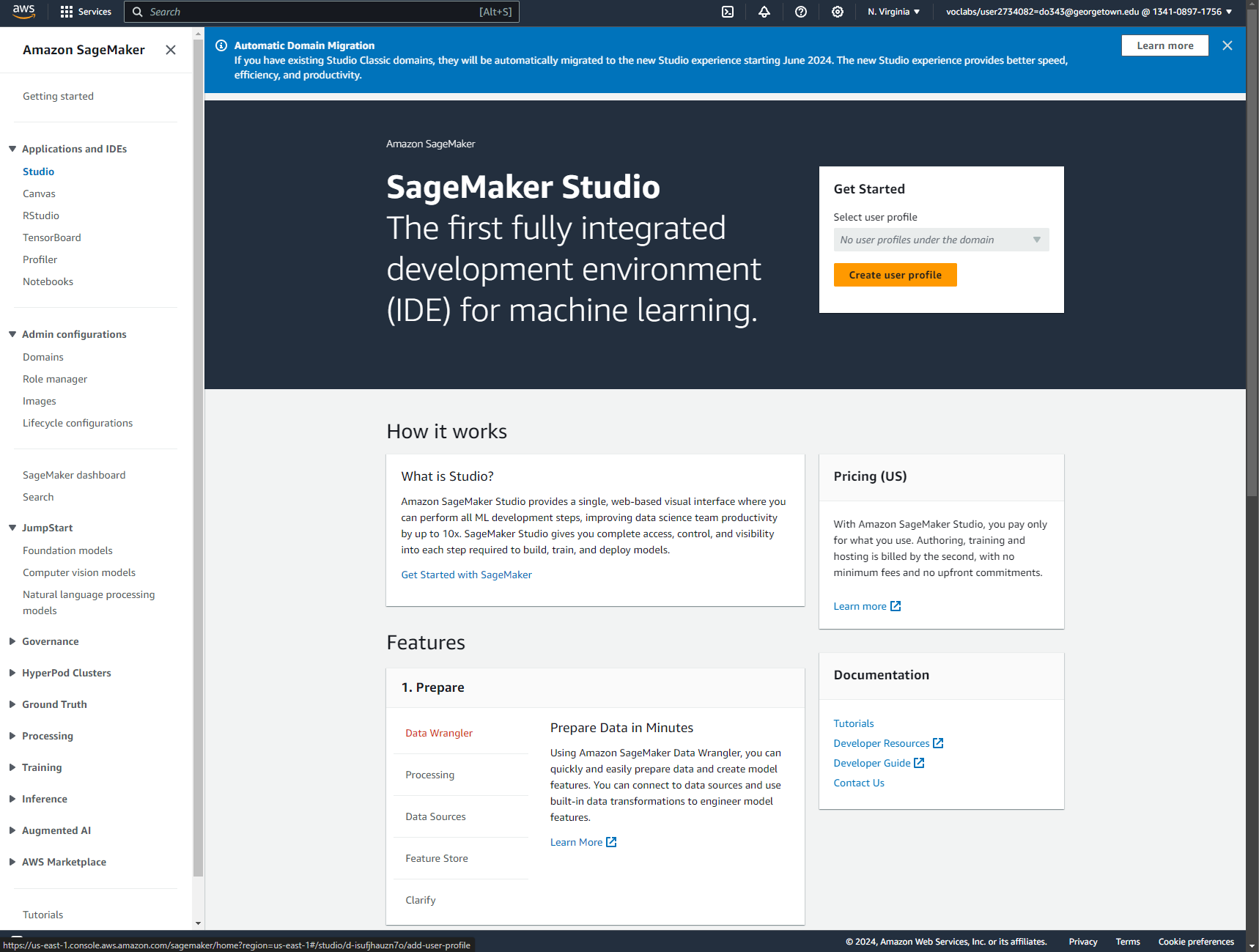Click Learn more button in the banner
This screenshot has height=952, width=1259.
(x=1164, y=45)
